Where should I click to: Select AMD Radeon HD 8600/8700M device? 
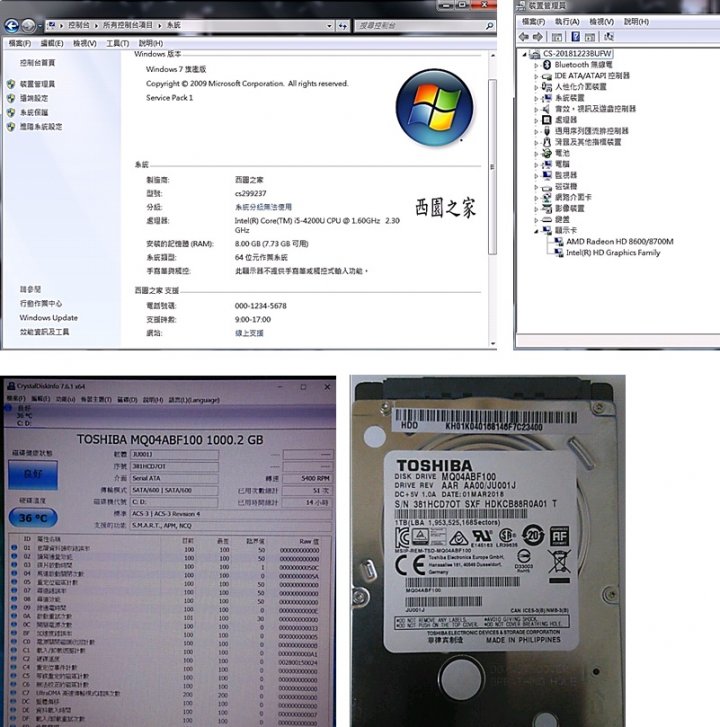(x=620, y=242)
